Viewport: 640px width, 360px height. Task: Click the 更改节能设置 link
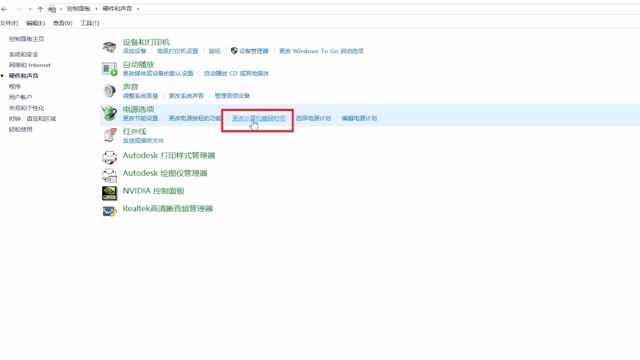coord(140,118)
